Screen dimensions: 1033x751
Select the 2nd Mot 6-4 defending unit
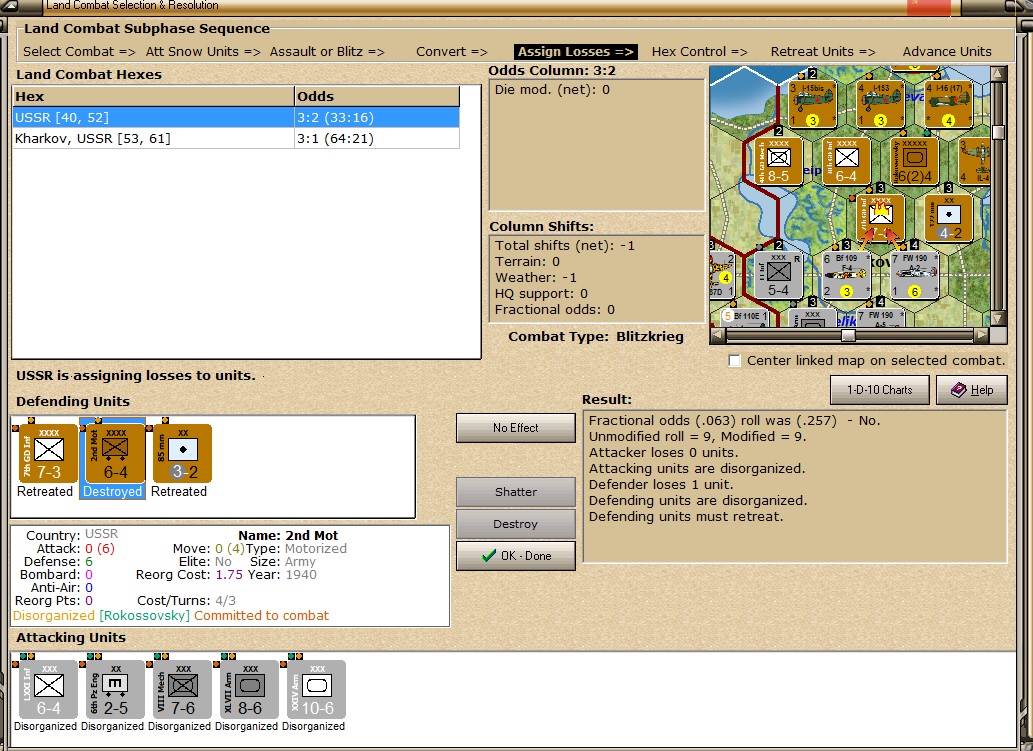coord(116,453)
